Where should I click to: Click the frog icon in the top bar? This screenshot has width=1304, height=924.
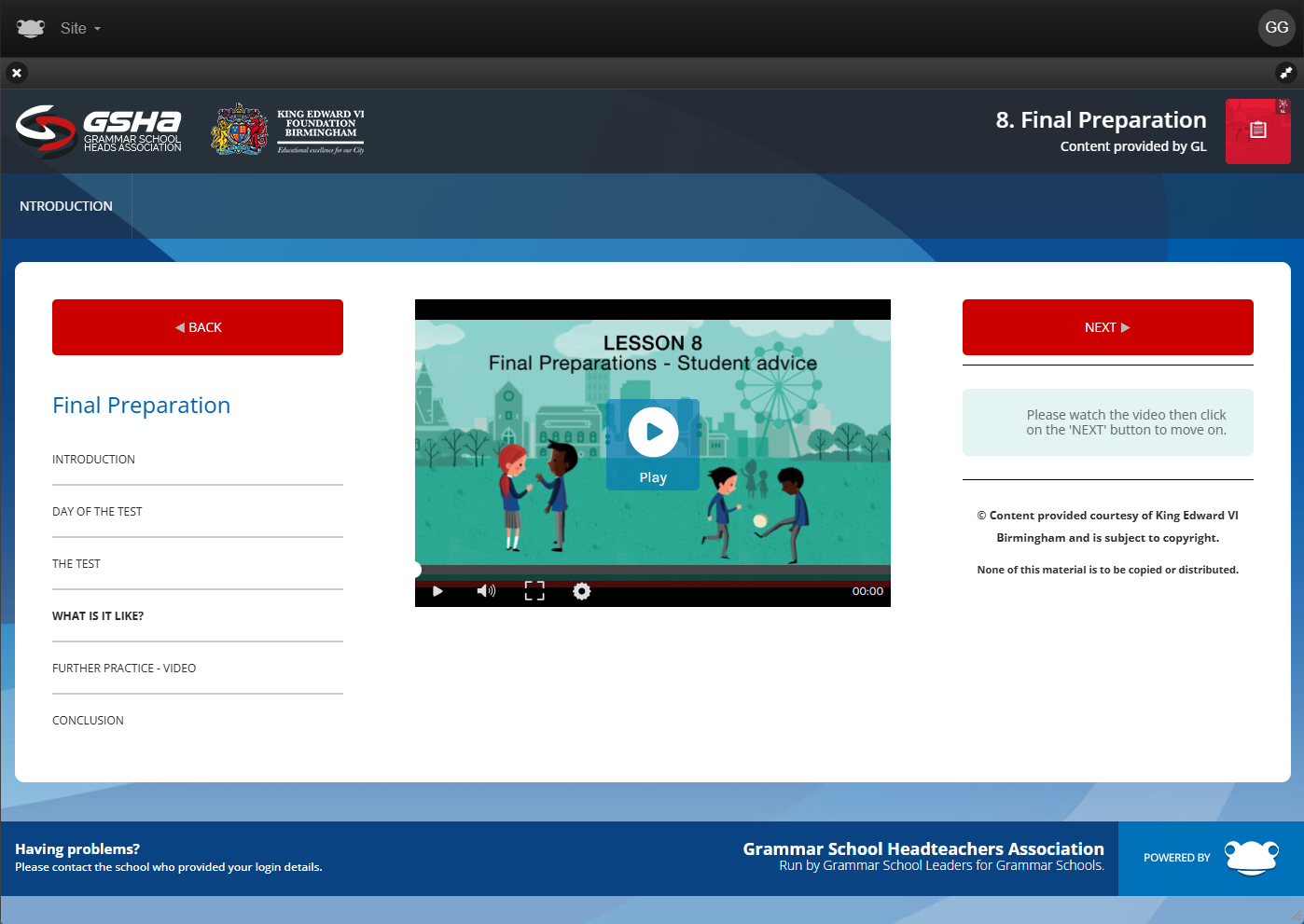pos(30,28)
